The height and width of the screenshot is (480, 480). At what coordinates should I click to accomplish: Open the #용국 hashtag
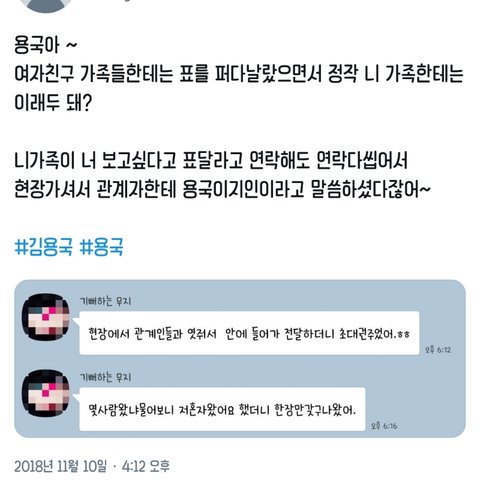point(102,247)
